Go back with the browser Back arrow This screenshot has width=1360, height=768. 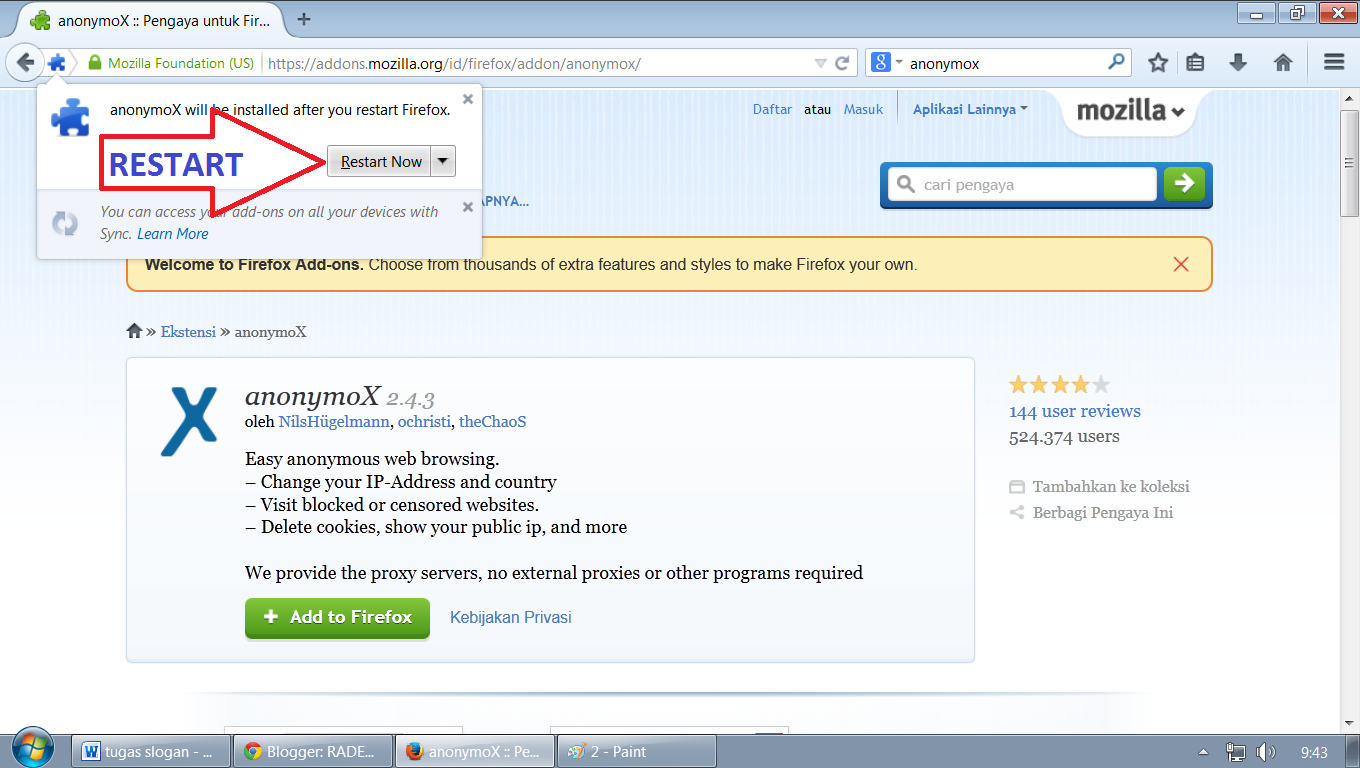click(25, 62)
